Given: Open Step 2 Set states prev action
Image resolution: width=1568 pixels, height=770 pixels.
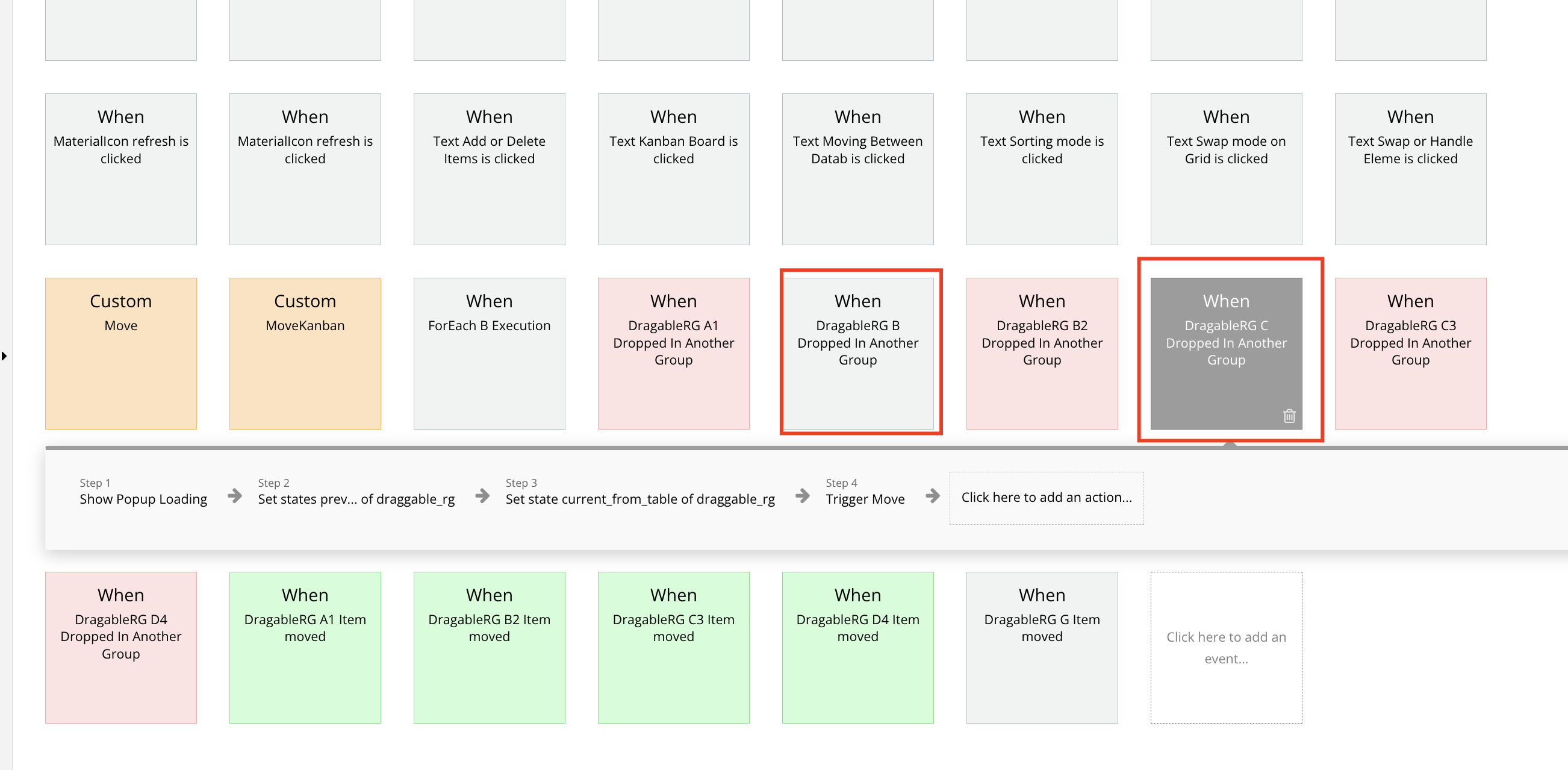Looking at the screenshot, I should click(x=356, y=492).
